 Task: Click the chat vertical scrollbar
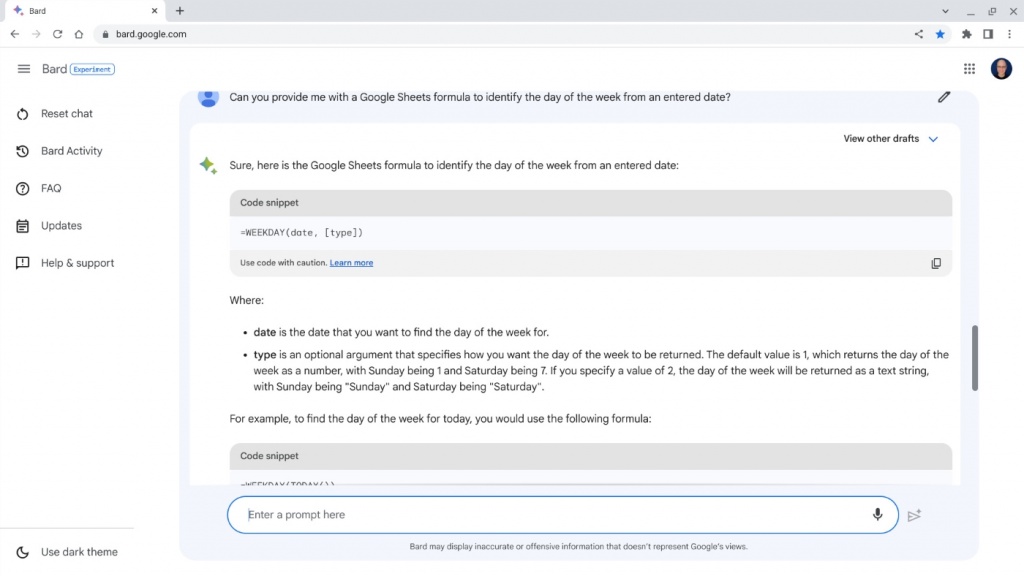(x=974, y=358)
